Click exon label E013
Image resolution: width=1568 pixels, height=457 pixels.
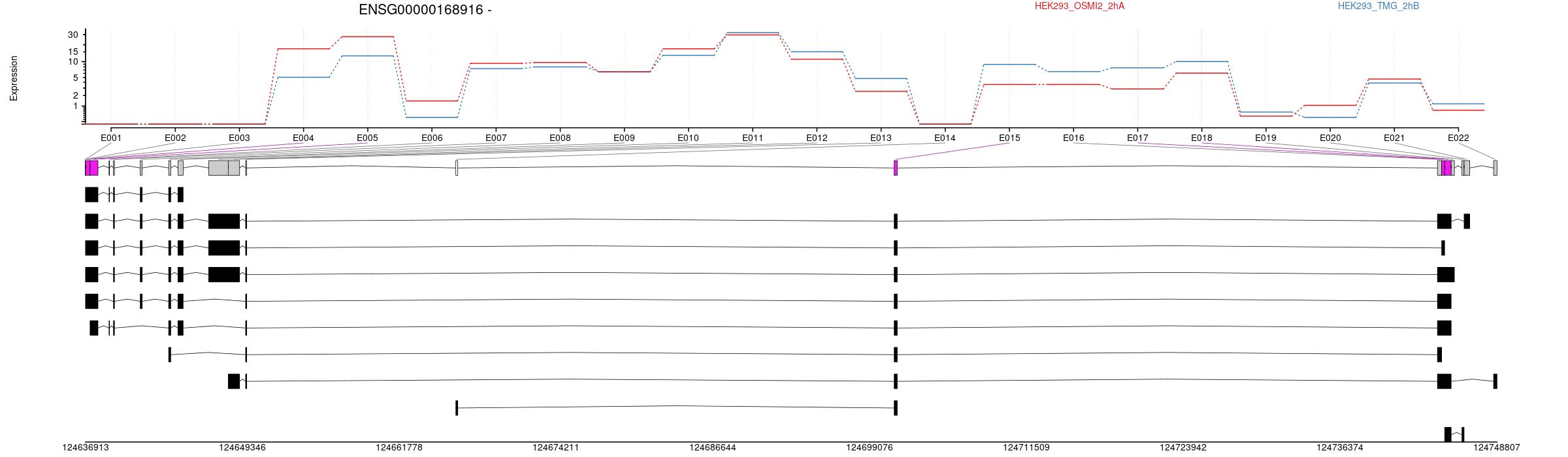click(881, 138)
